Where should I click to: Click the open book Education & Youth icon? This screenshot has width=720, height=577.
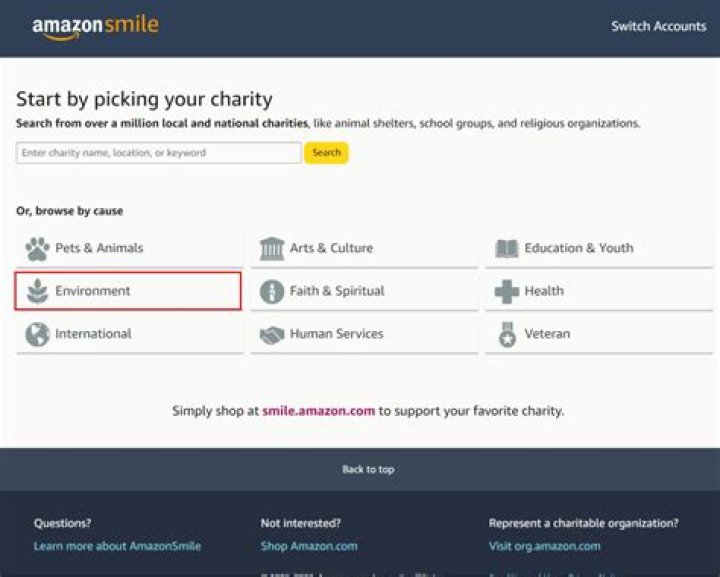click(x=507, y=249)
